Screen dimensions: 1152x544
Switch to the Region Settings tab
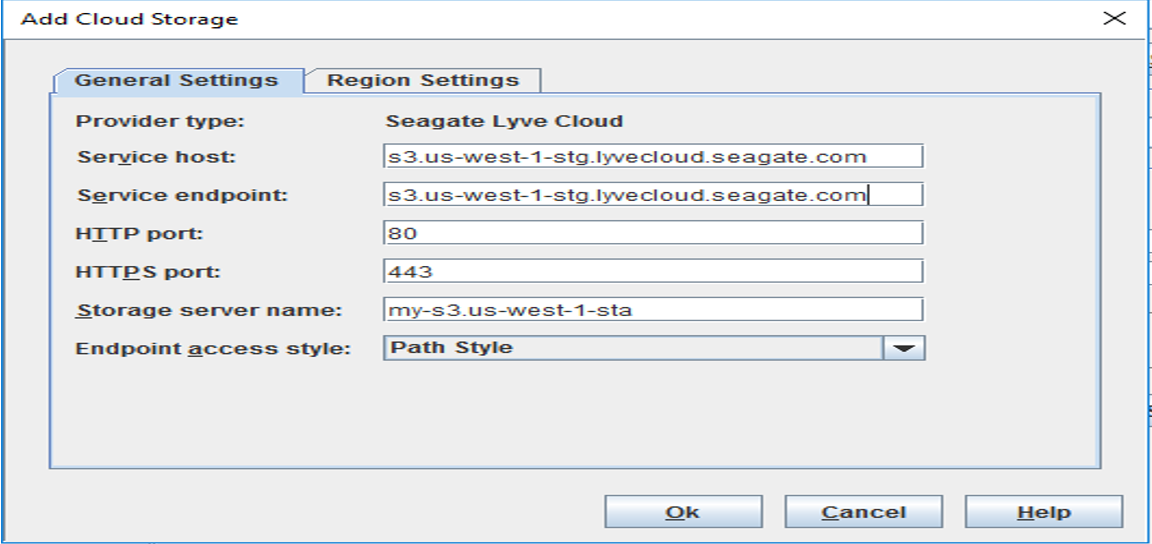[x=423, y=81]
